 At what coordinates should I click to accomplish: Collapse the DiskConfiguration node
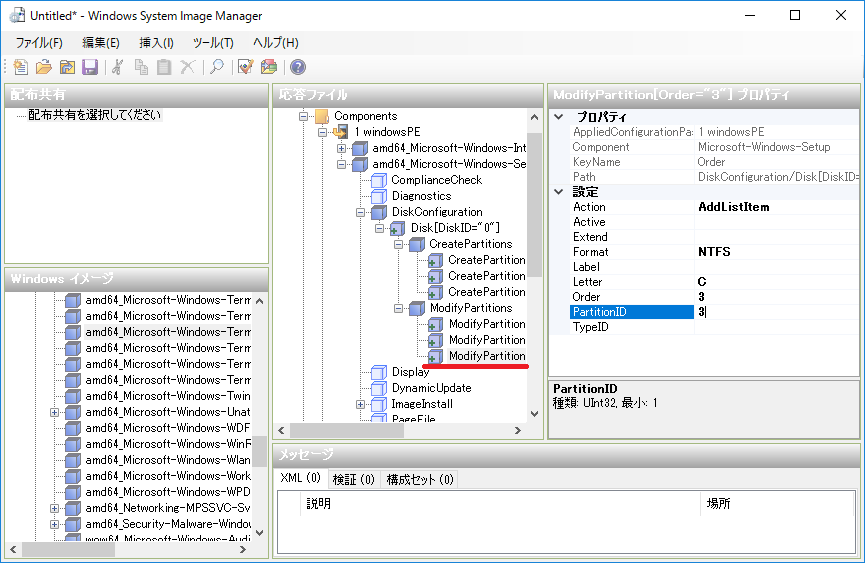point(360,212)
